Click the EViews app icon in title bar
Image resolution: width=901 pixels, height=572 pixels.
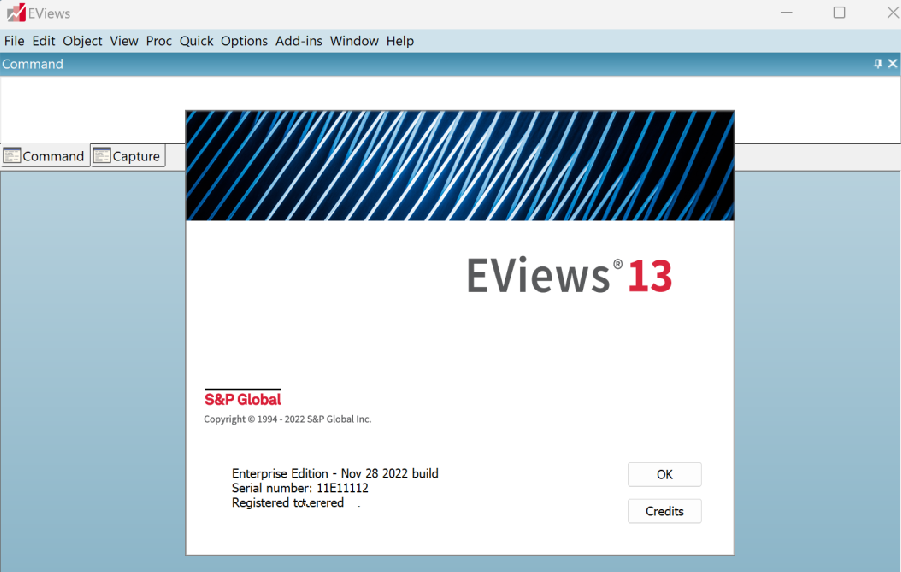16,13
